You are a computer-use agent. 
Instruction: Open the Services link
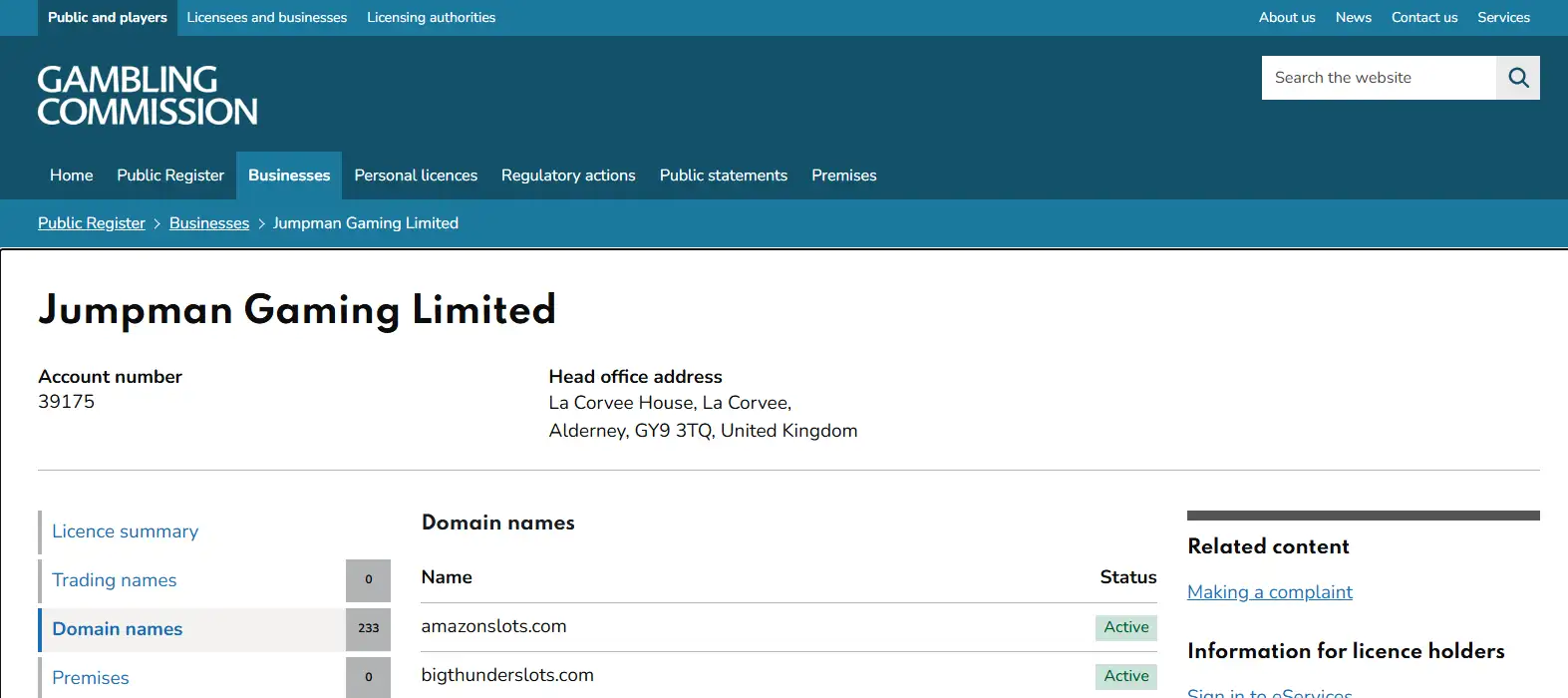pyautogui.click(x=1503, y=18)
